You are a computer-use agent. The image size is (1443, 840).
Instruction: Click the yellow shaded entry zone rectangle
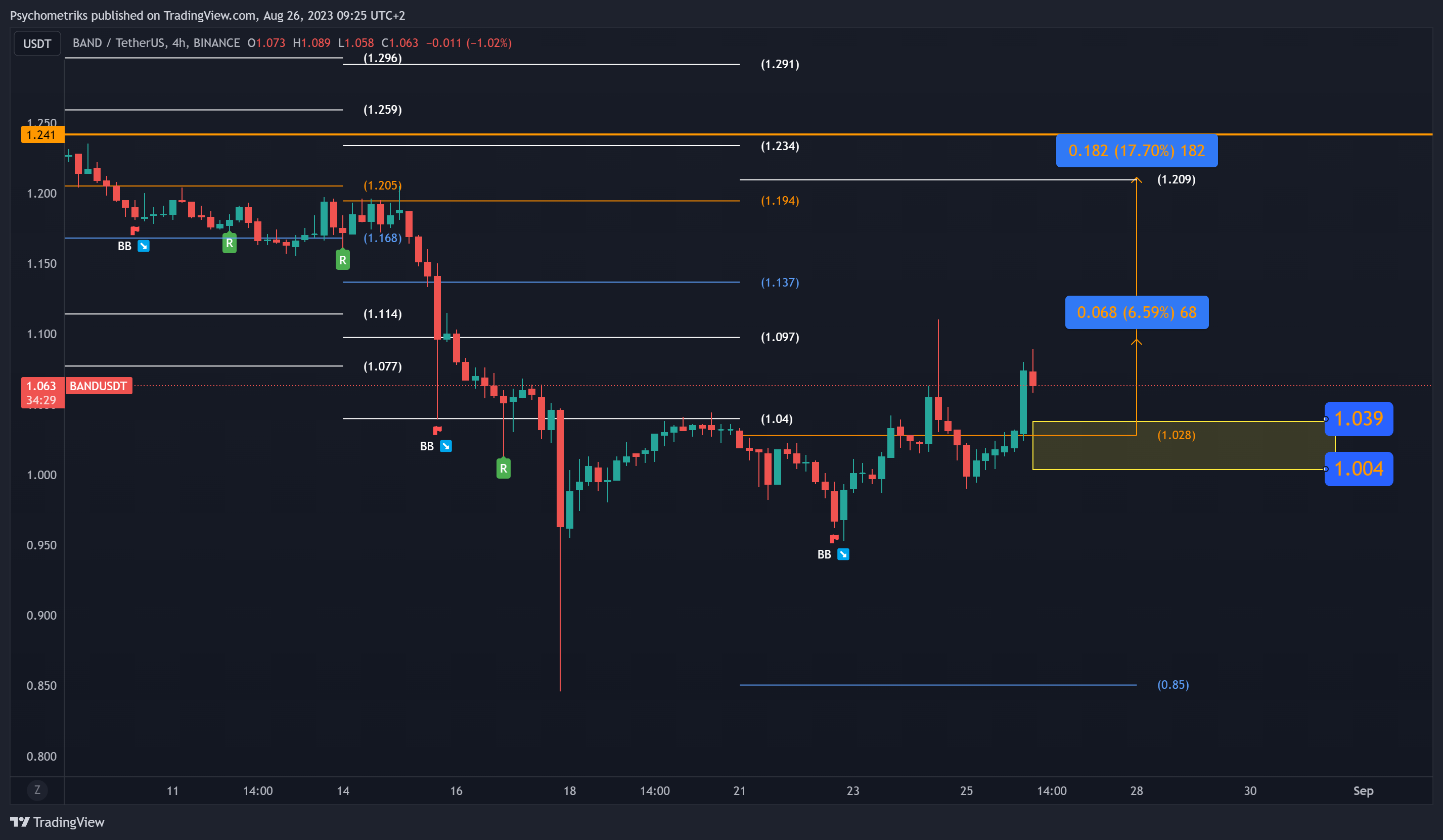point(1183,445)
